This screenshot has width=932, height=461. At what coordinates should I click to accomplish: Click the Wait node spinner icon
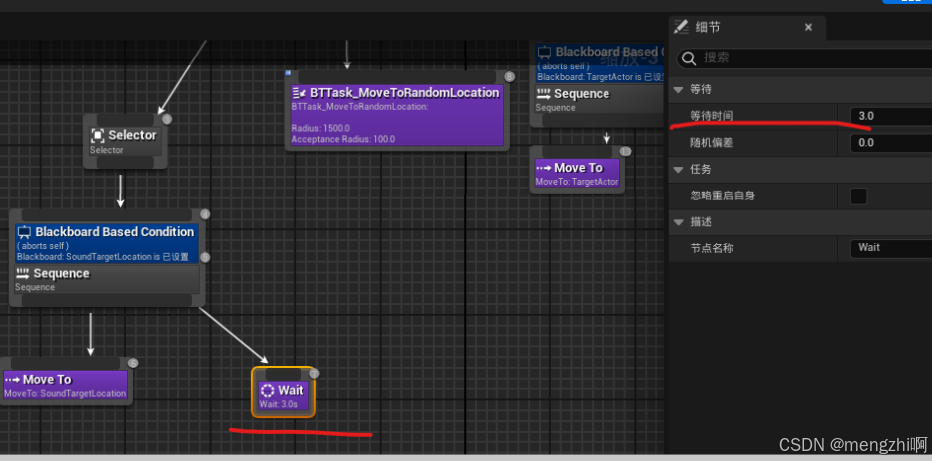pyautogui.click(x=267, y=390)
